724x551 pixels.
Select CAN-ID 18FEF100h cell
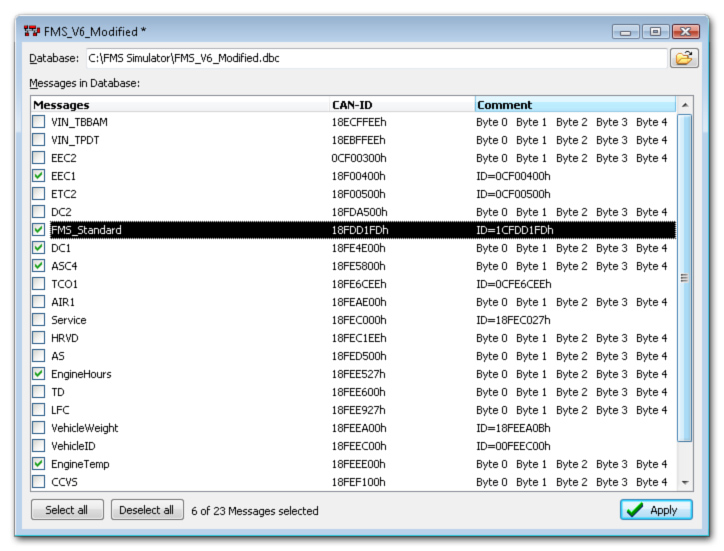click(x=358, y=482)
